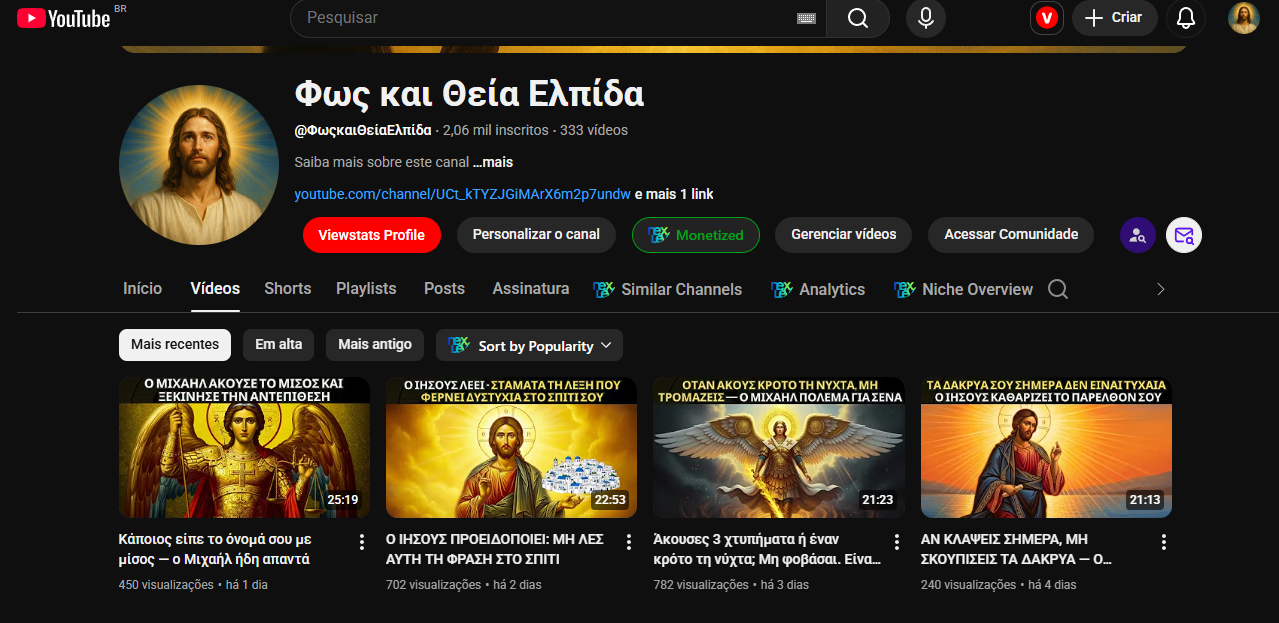Switch to the Início tab
The height and width of the screenshot is (623, 1279).
(x=142, y=288)
